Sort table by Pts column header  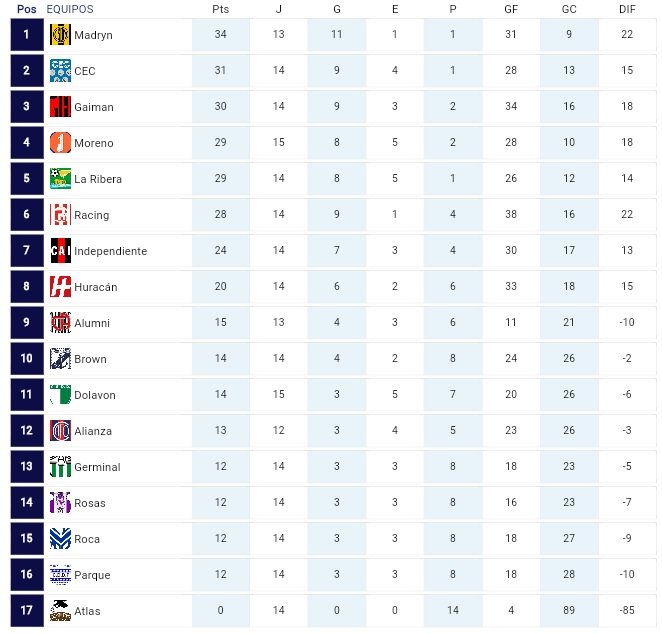pyautogui.click(x=220, y=9)
